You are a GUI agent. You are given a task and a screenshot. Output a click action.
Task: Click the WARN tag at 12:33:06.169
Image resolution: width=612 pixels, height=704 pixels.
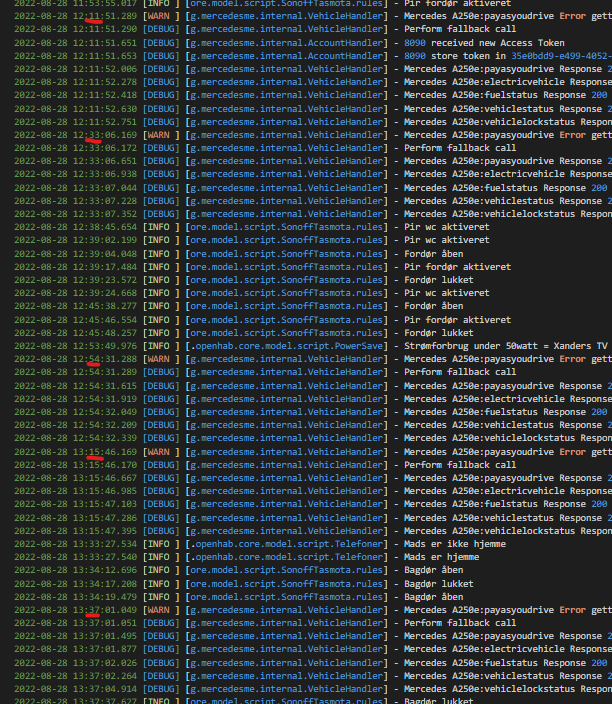(x=162, y=135)
